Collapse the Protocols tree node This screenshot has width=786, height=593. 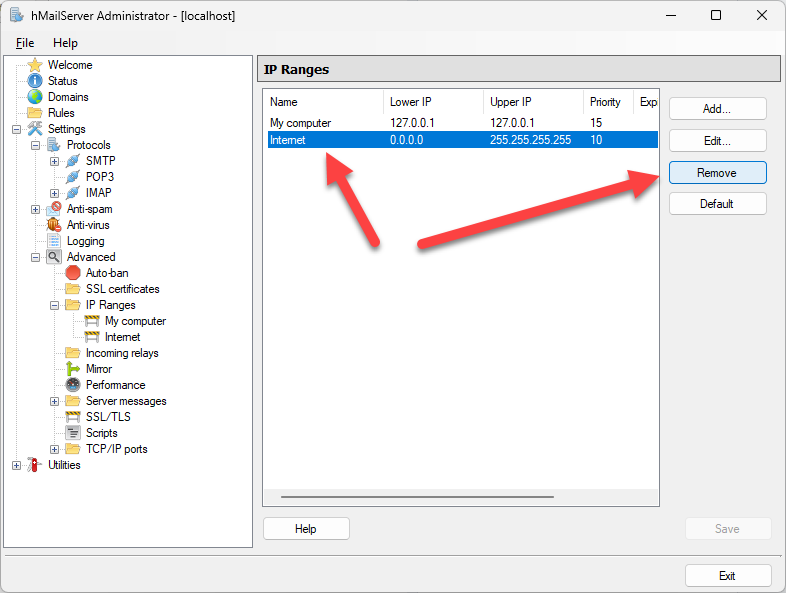(x=36, y=145)
